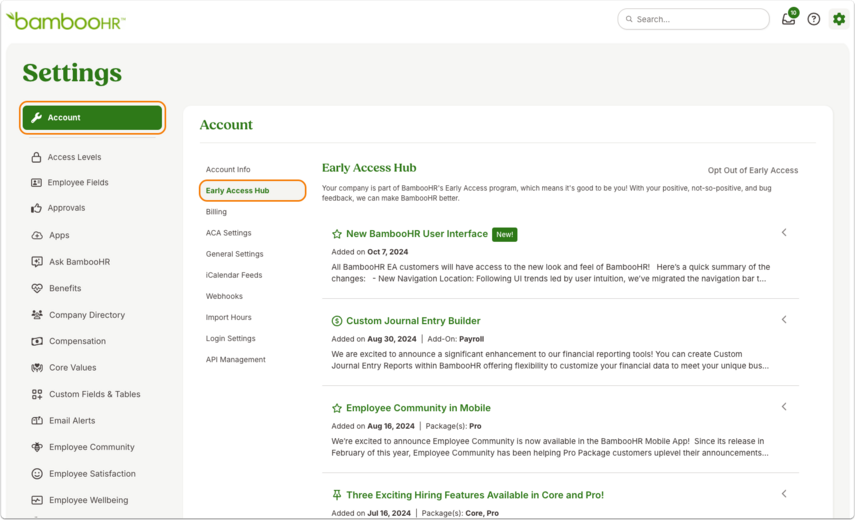Open Employee Fields settings
Screen dimensions: 855x520
click(78, 183)
